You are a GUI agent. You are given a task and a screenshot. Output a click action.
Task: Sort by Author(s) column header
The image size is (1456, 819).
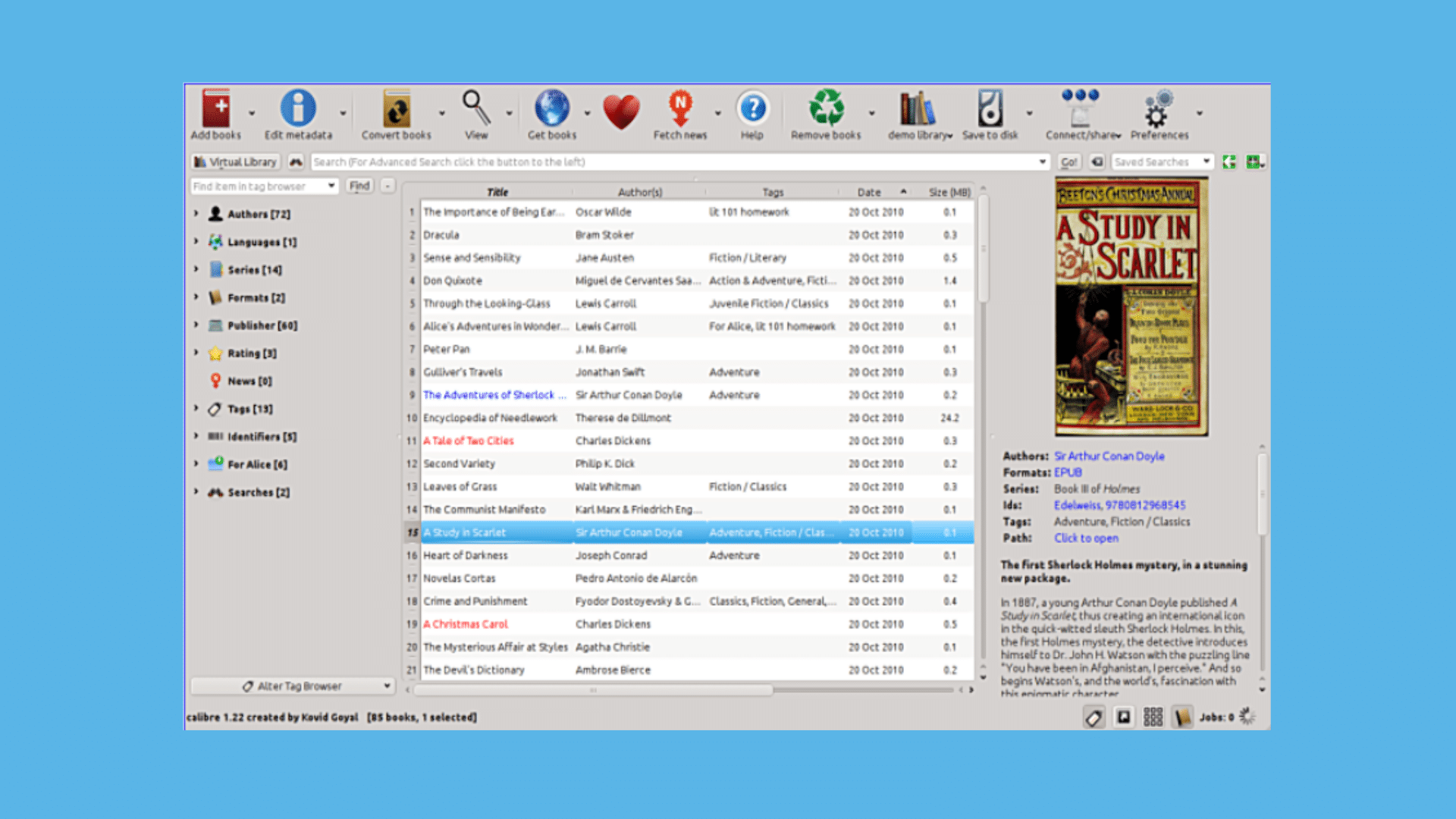pos(639,192)
